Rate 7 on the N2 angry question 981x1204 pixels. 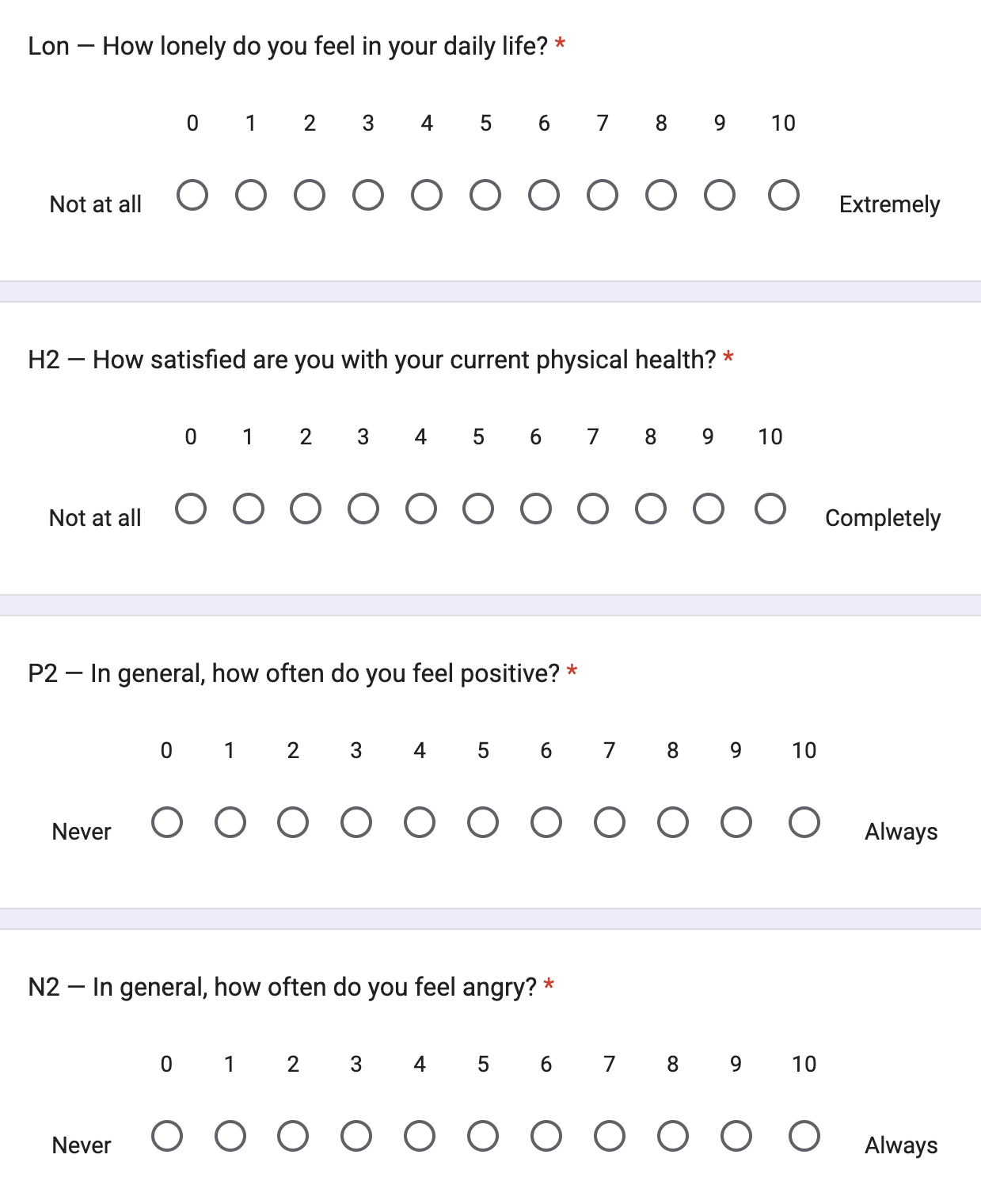pos(610,1136)
